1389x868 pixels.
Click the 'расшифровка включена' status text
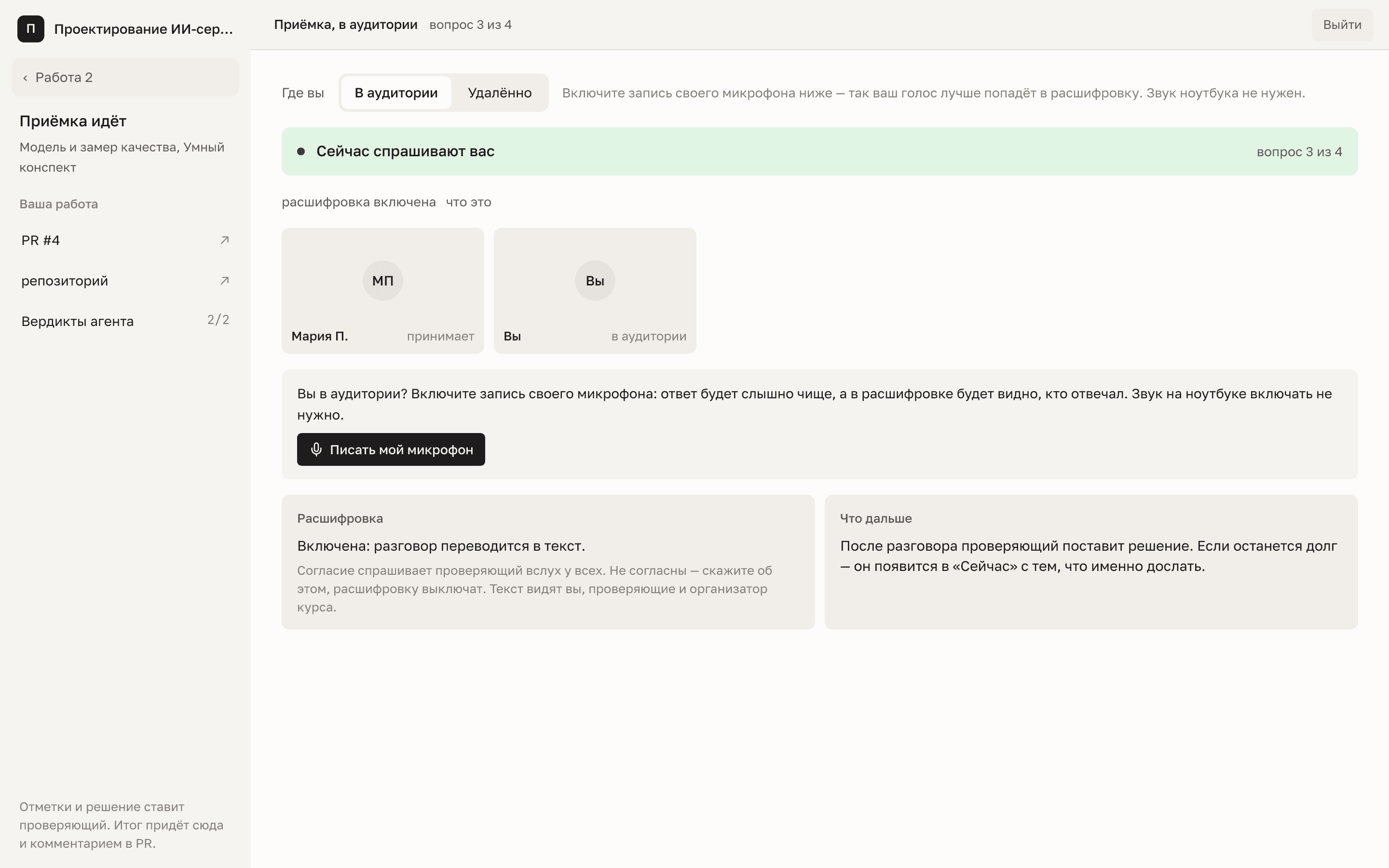pyautogui.click(x=359, y=202)
